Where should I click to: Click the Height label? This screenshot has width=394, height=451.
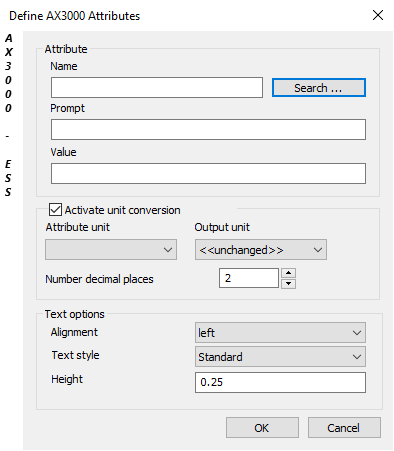67,379
